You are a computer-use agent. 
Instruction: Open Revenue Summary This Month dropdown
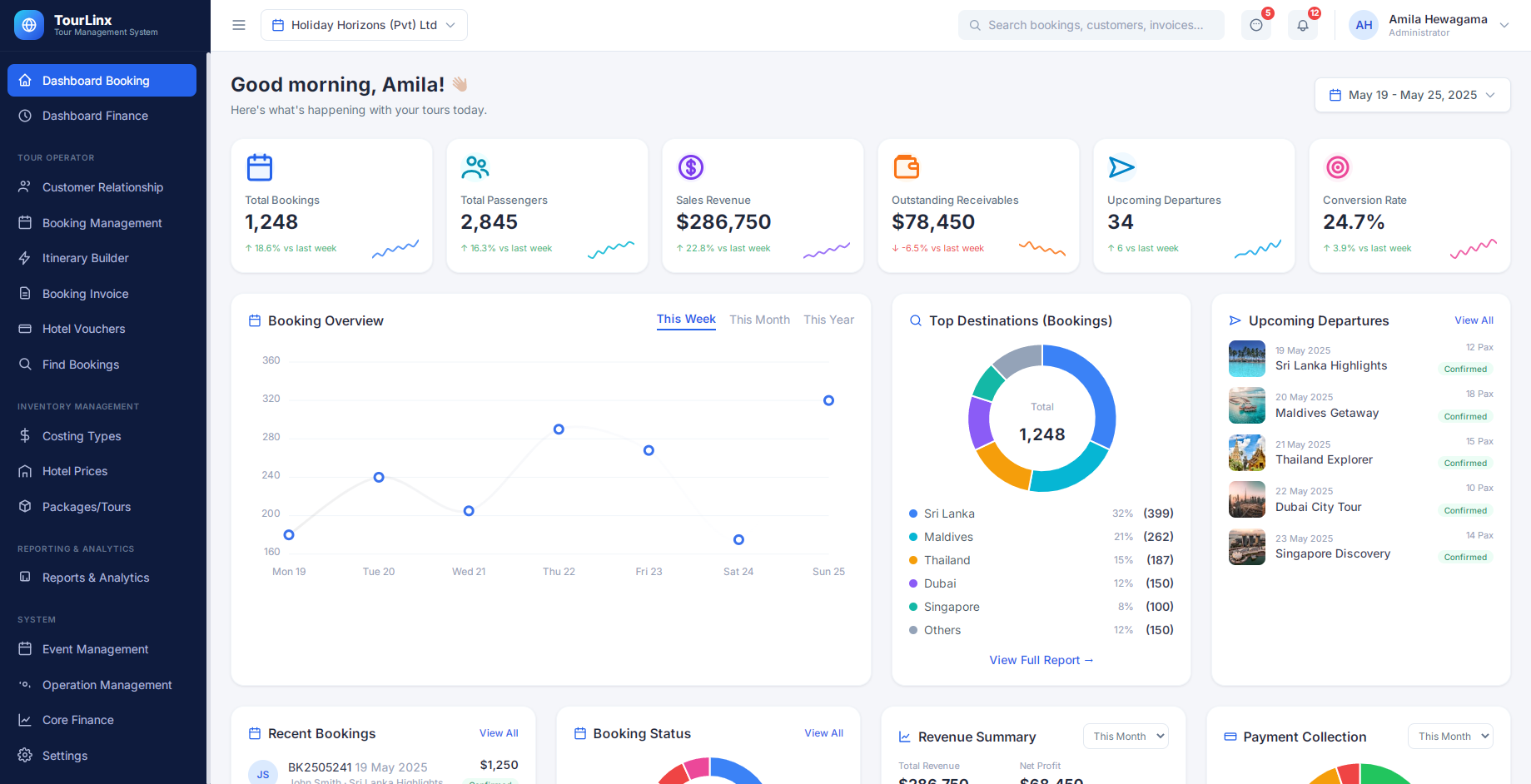point(1126,737)
